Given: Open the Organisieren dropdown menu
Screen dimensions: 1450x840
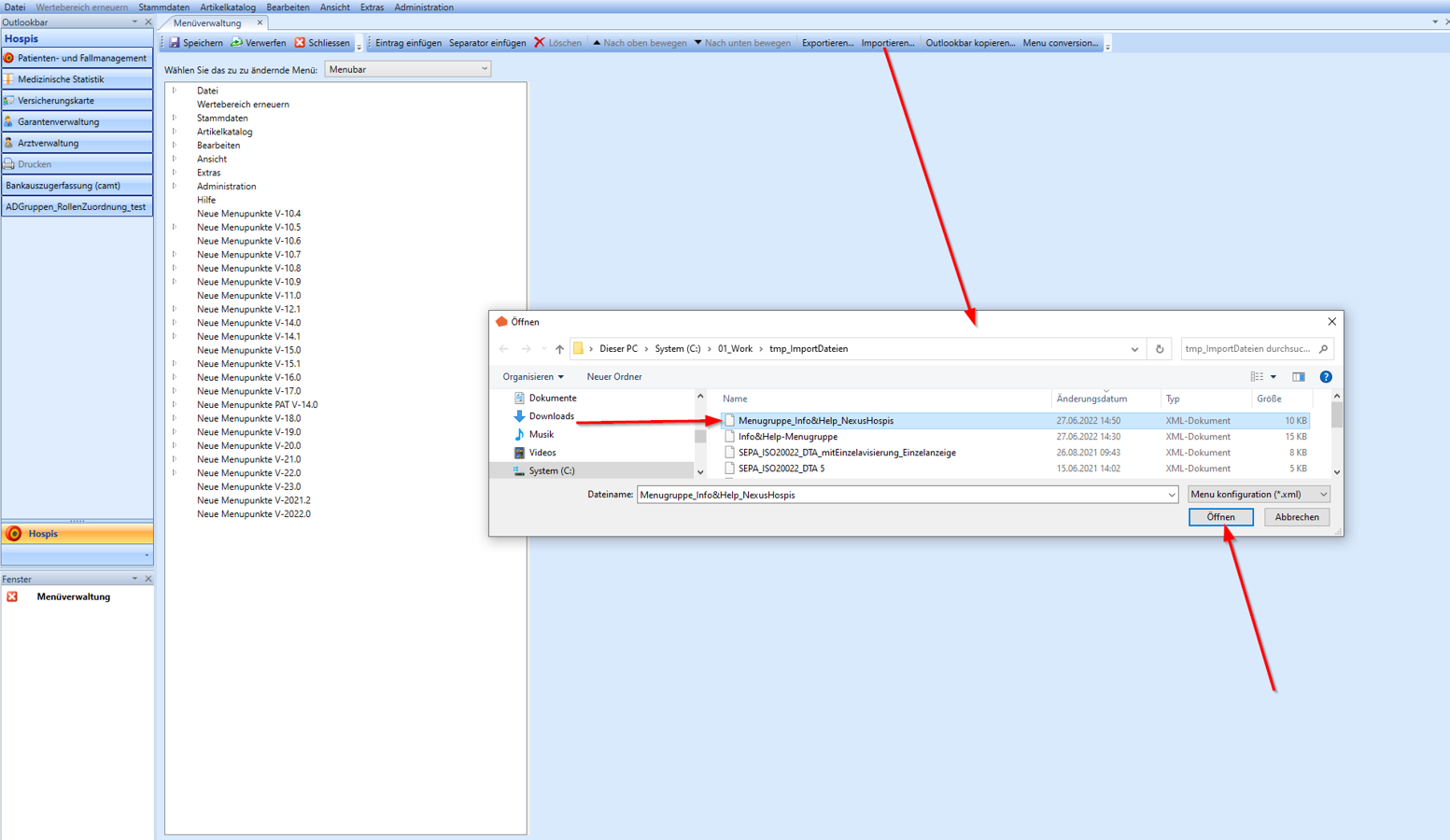Looking at the screenshot, I should tap(532, 377).
